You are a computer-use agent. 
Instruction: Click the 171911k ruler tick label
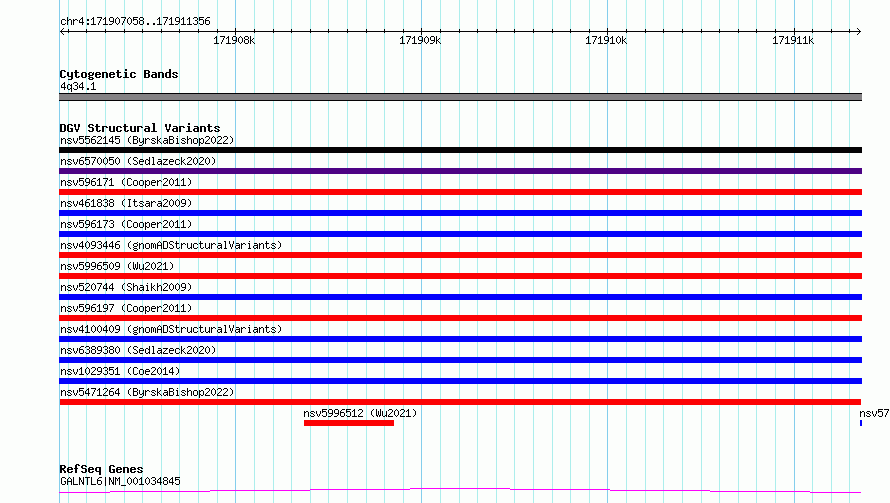point(793,40)
